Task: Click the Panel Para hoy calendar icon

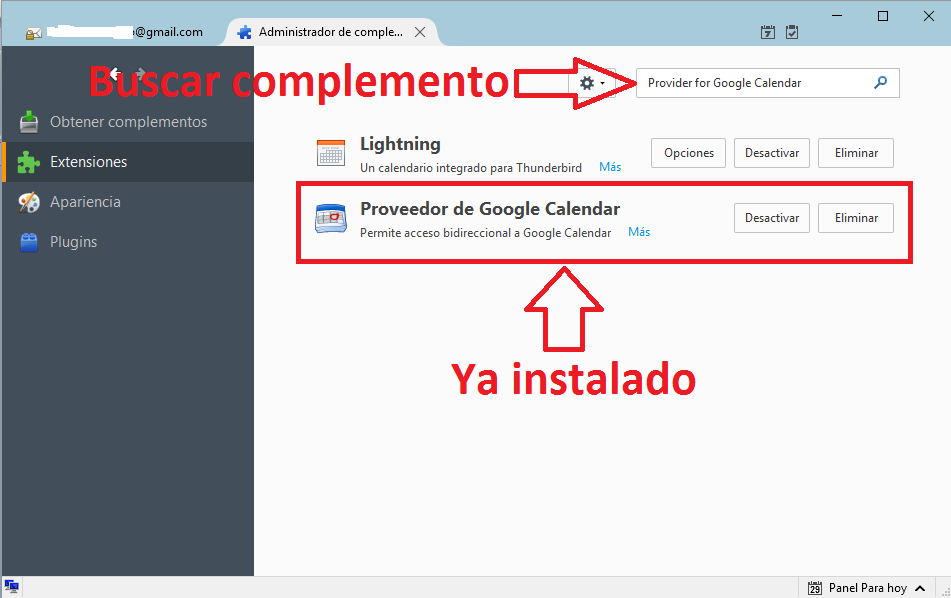Action: tap(815, 588)
